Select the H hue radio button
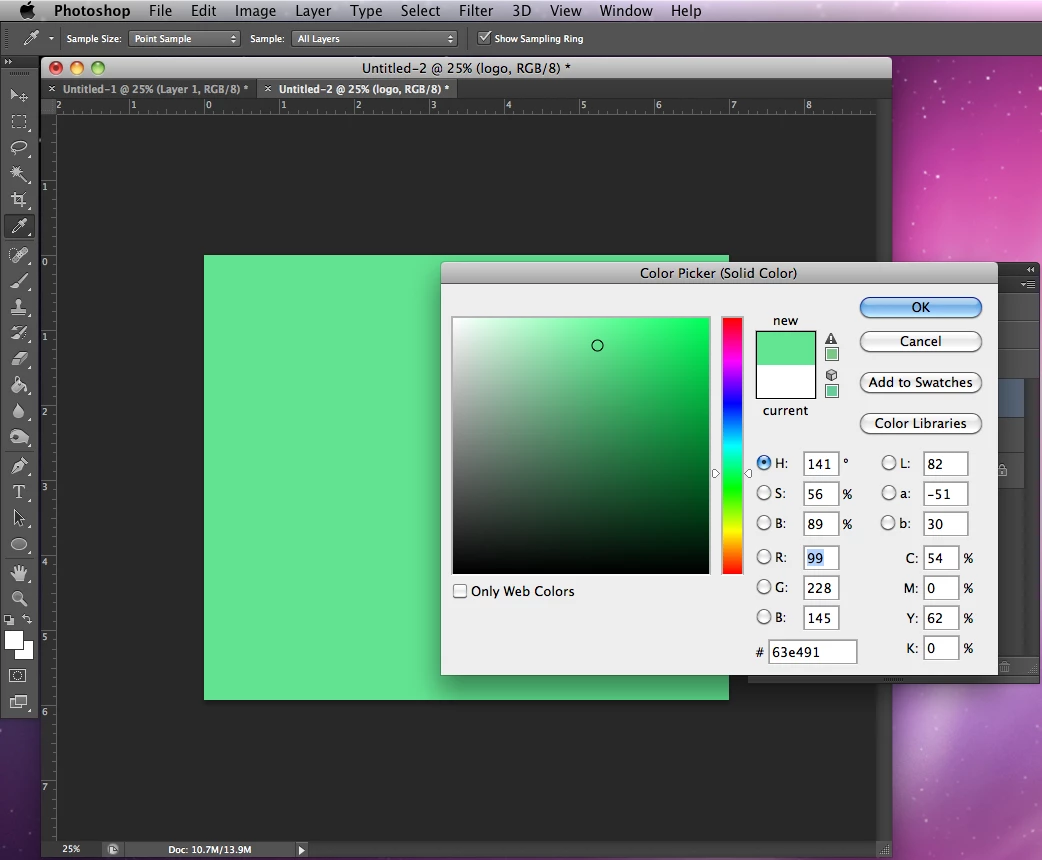 (x=764, y=463)
